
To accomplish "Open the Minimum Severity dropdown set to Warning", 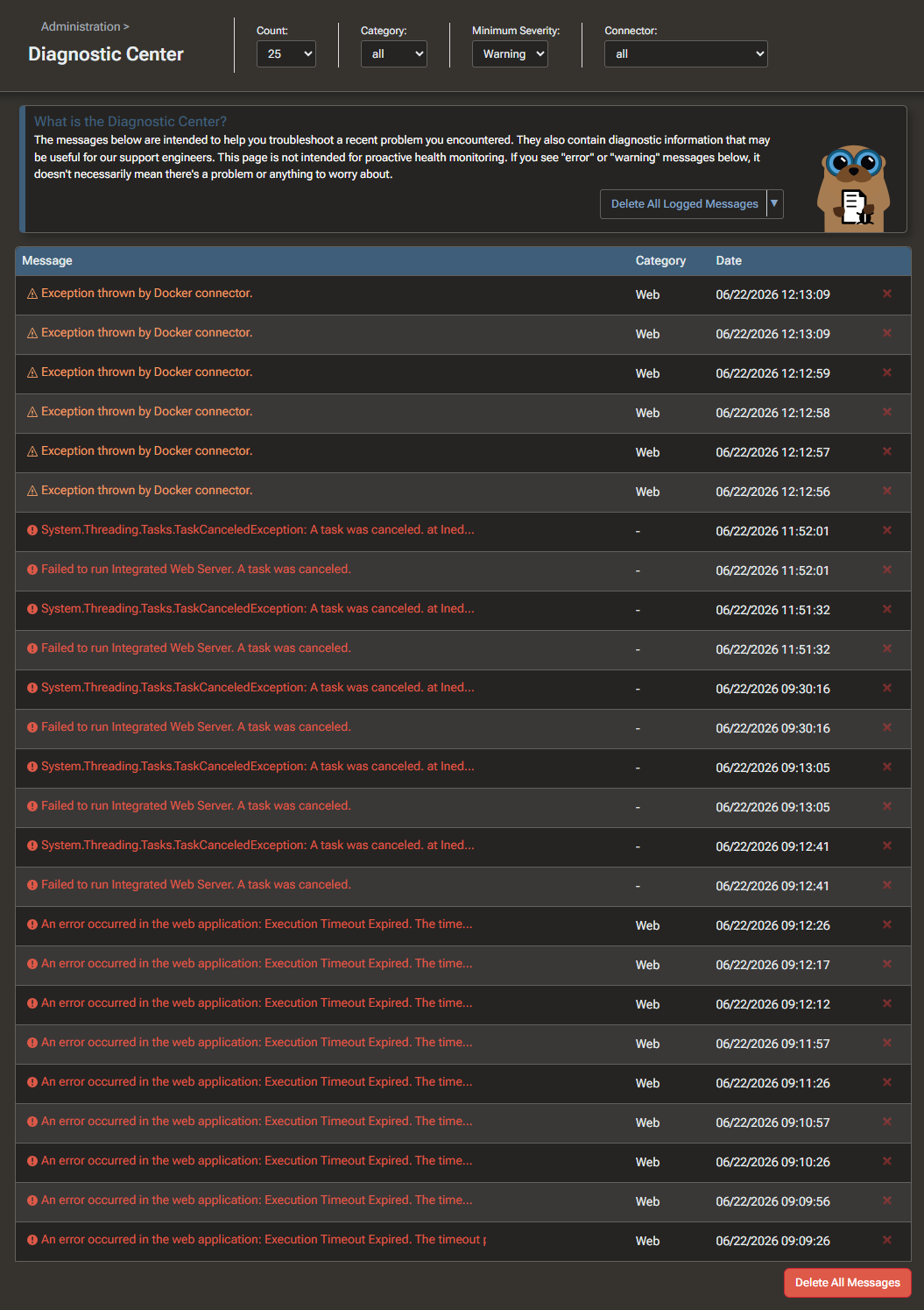I will click(510, 53).
